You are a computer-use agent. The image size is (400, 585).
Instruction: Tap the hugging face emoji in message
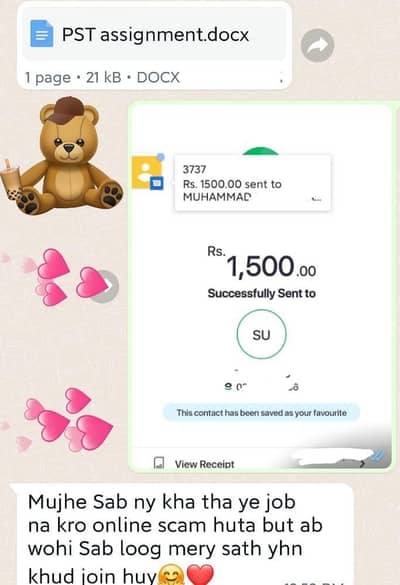click(x=171, y=575)
